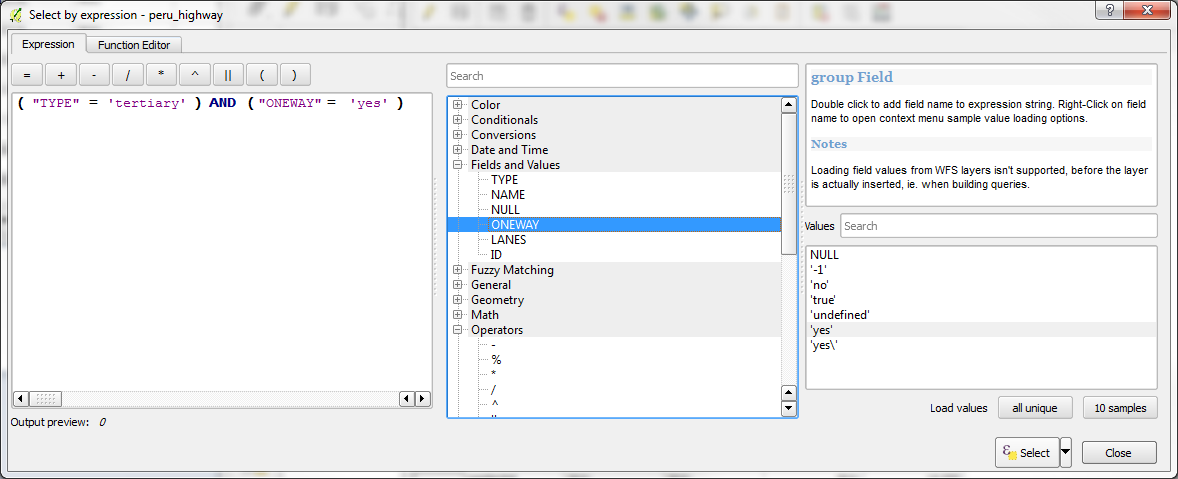
Task: Click the function Search box
Action: (621, 76)
